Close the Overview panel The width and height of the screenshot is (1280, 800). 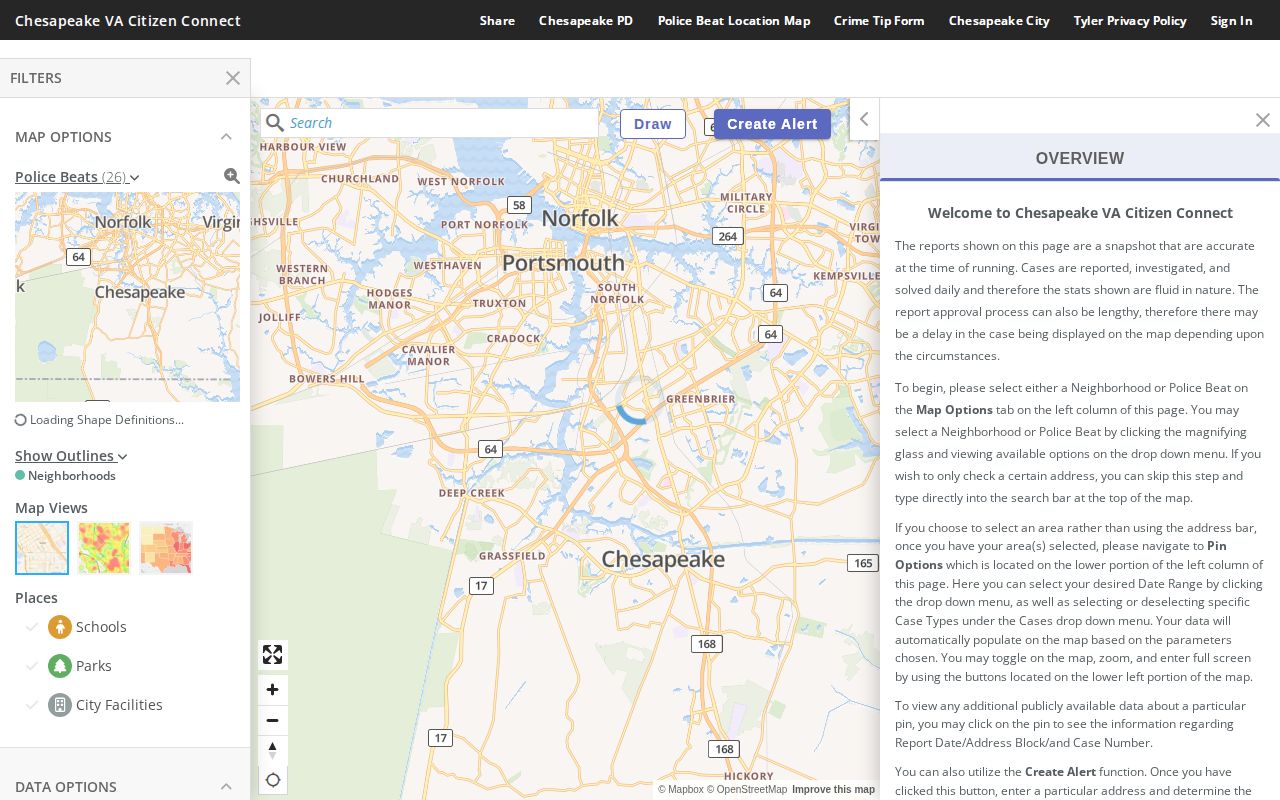coord(1262,120)
